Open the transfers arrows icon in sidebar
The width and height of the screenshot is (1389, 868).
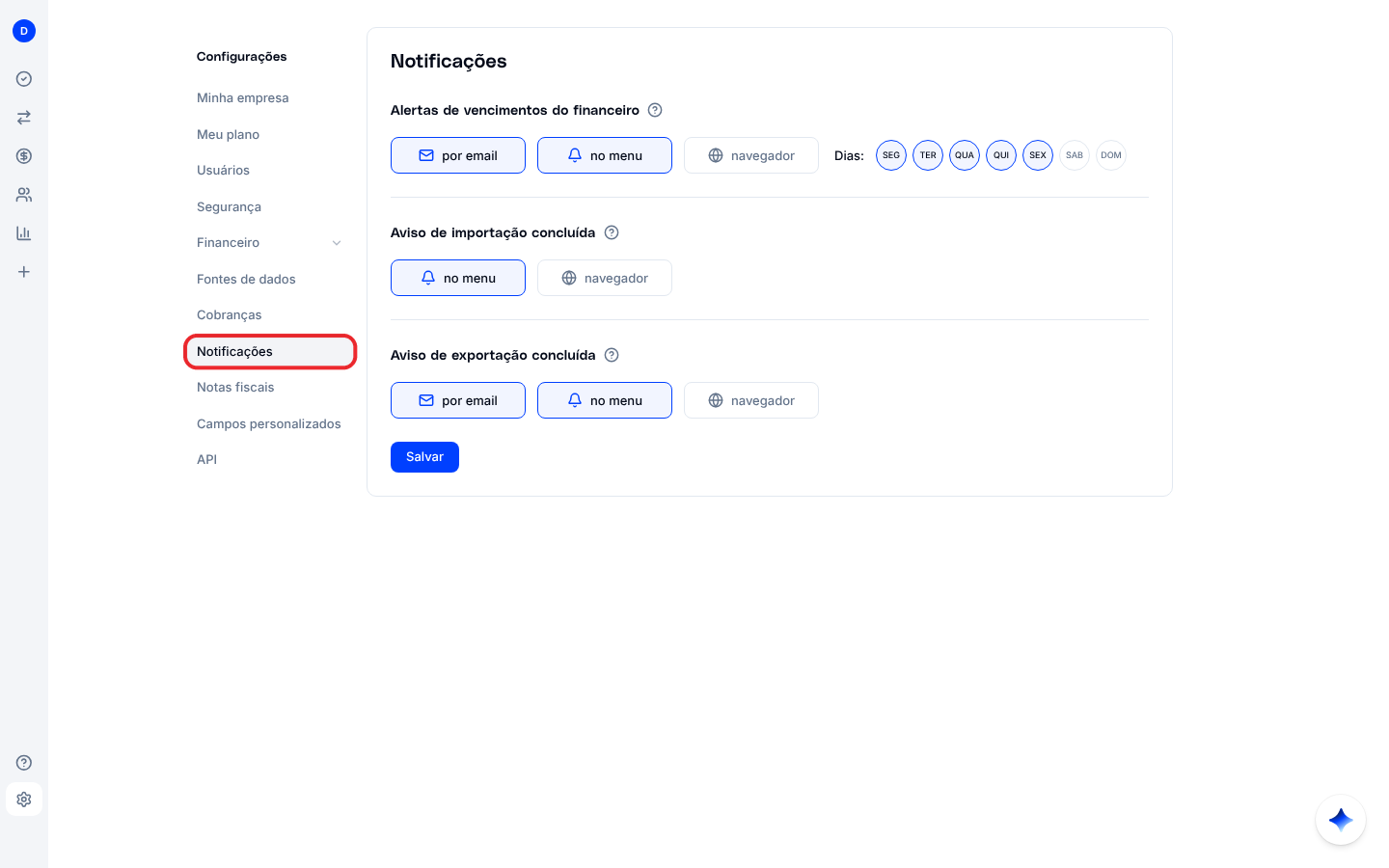[x=24, y=118]
